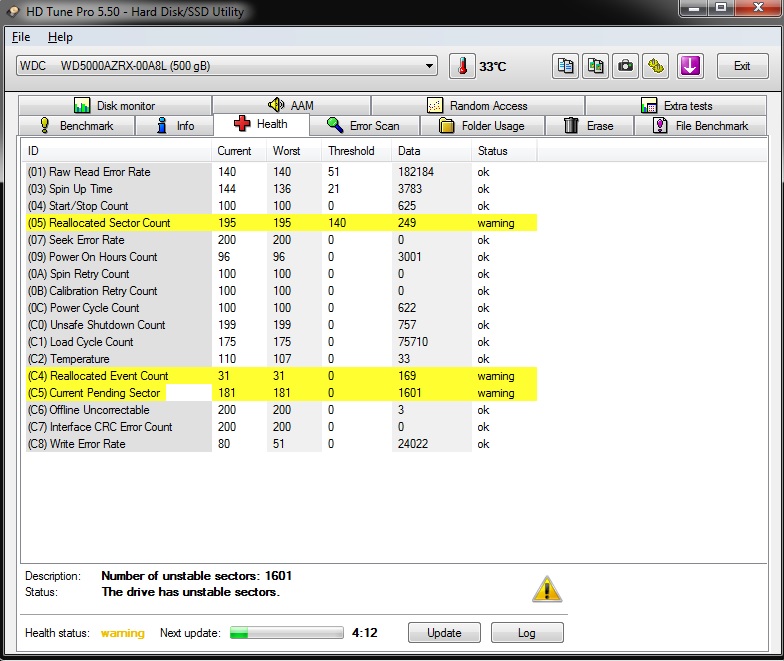Maximize the HD Tune Pro window
The image size is (784, 661).
tap(721, 8)
